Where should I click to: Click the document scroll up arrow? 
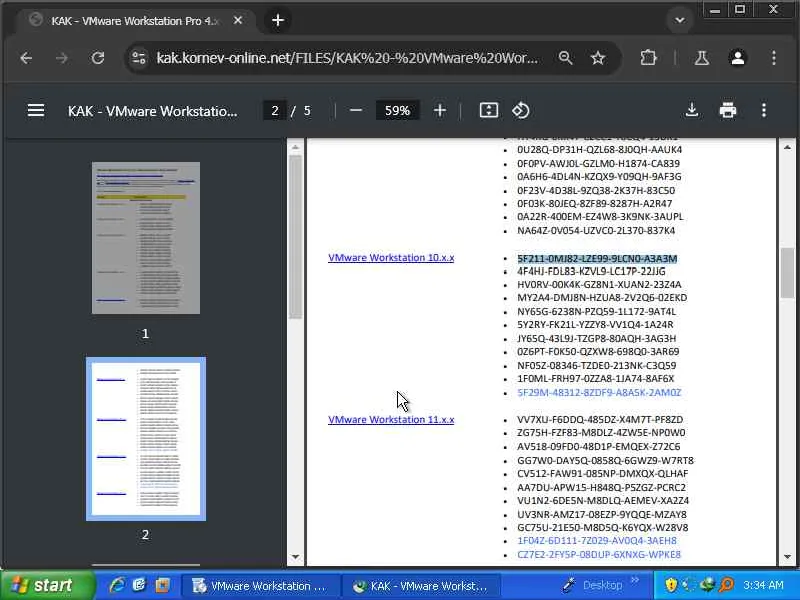pos(787,147)
